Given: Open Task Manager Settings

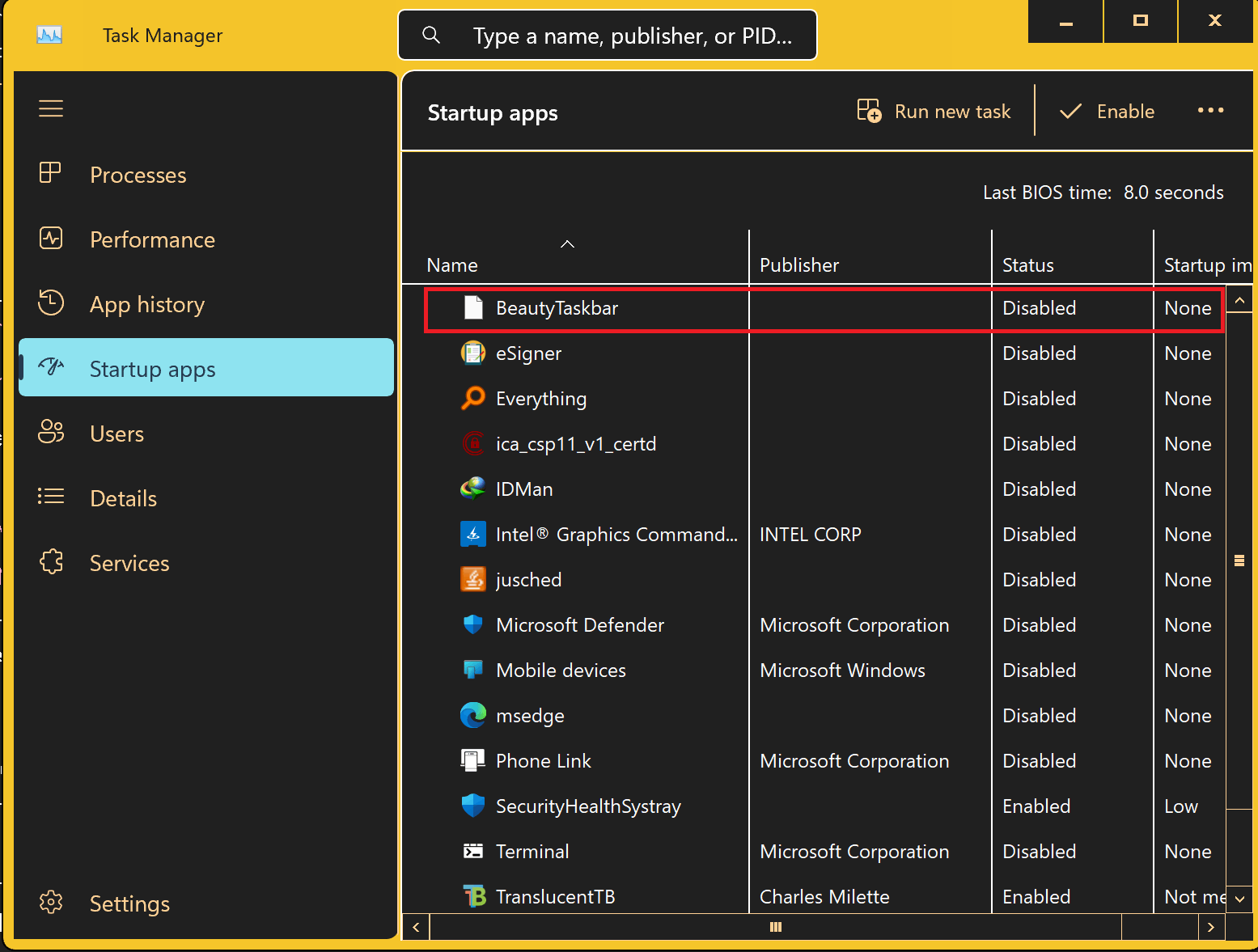Looking at the screenshot, I should [x=129, y=903].
